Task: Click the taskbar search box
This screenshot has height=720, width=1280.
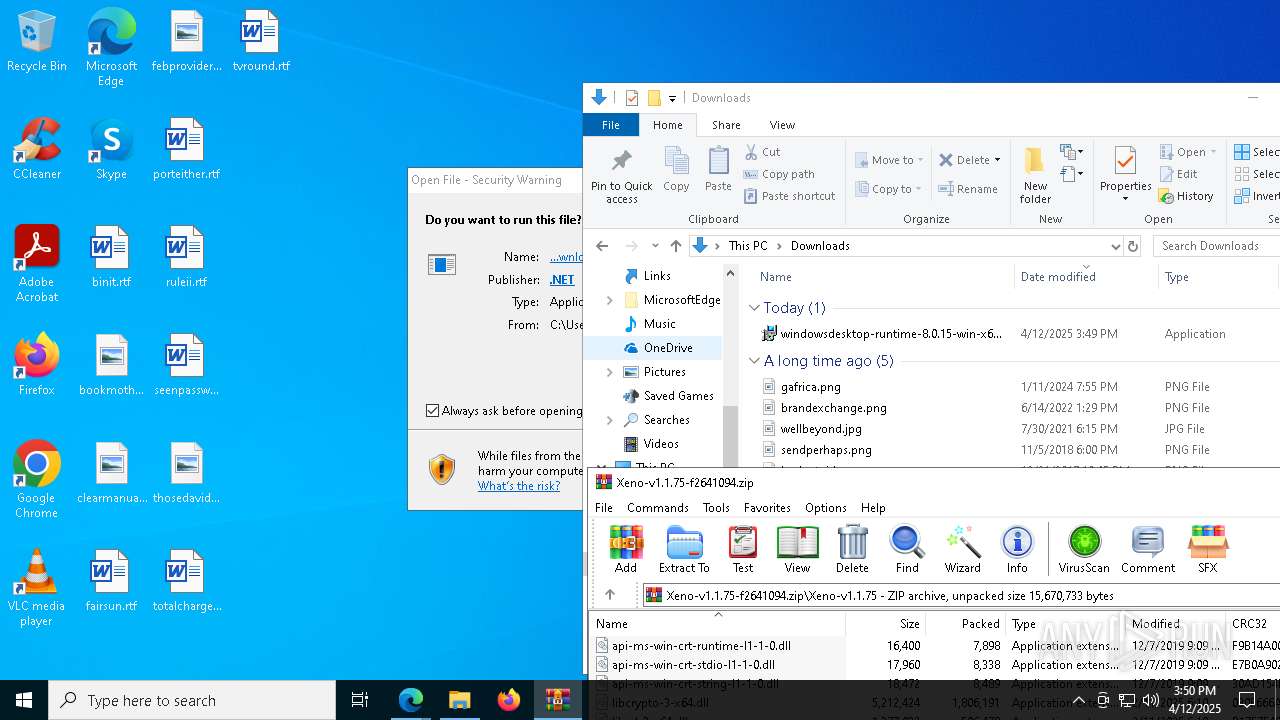Action: (192, 700)
